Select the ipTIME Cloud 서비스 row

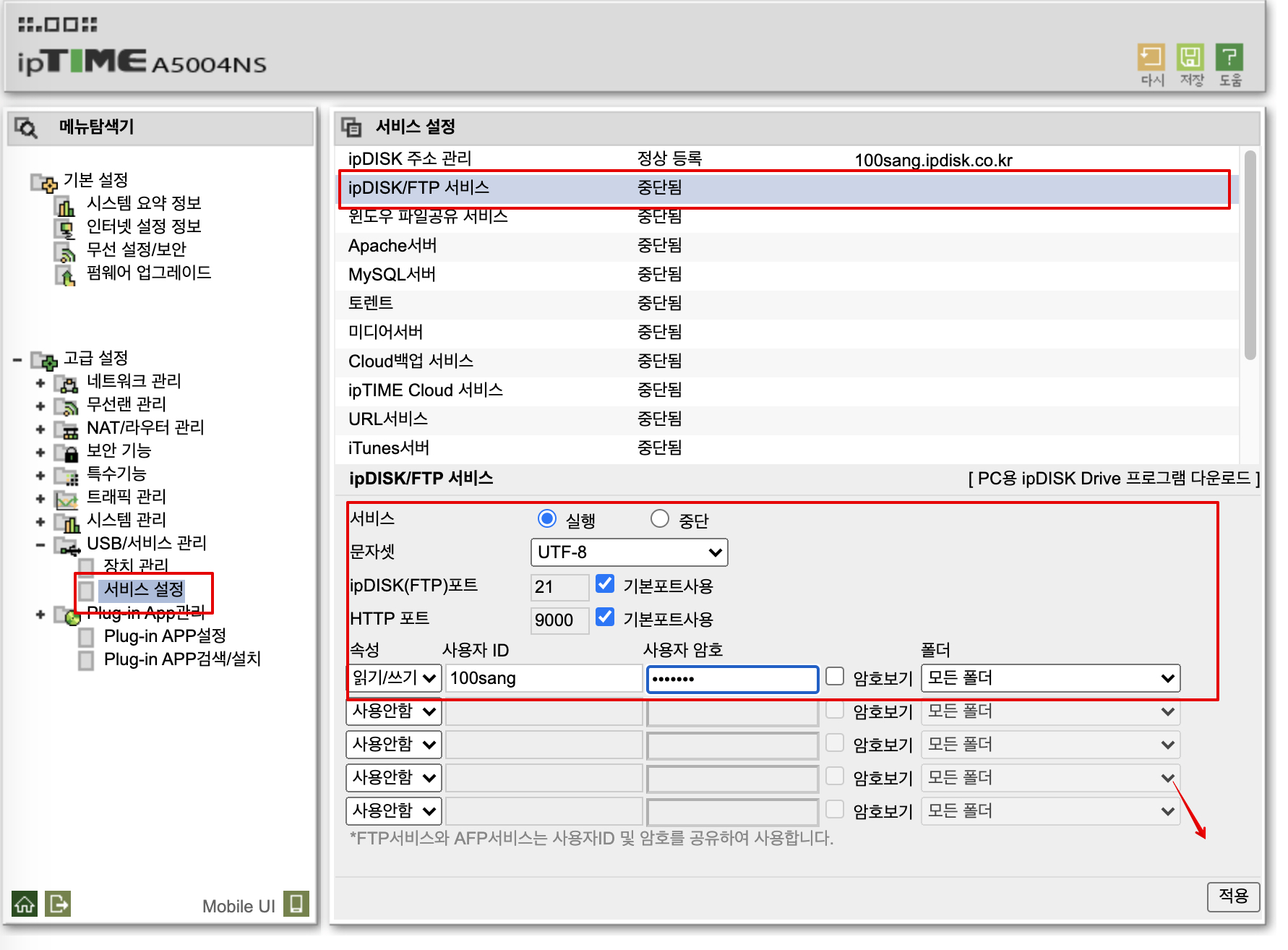(786, 390)
